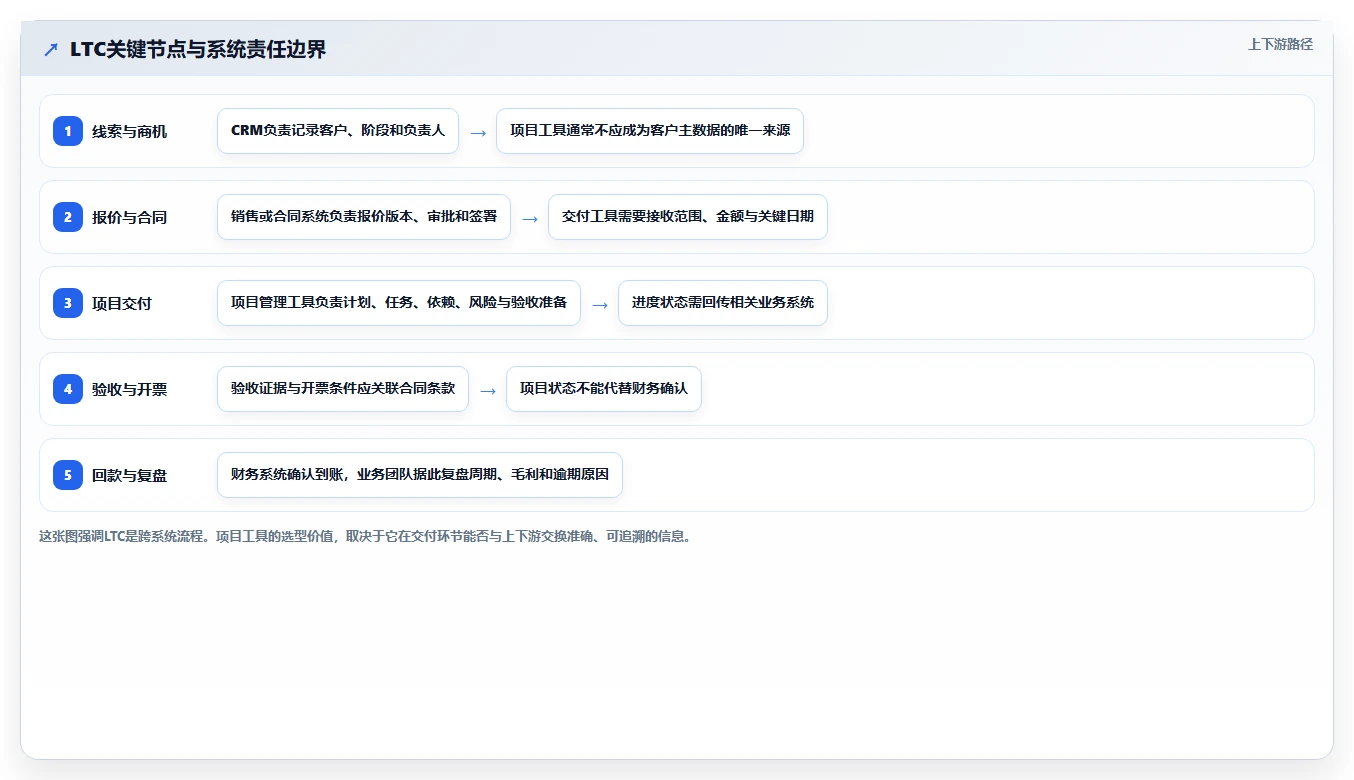
Task: Select the 财务系统确认到账 box in step 5
Action: pos(420,475)
